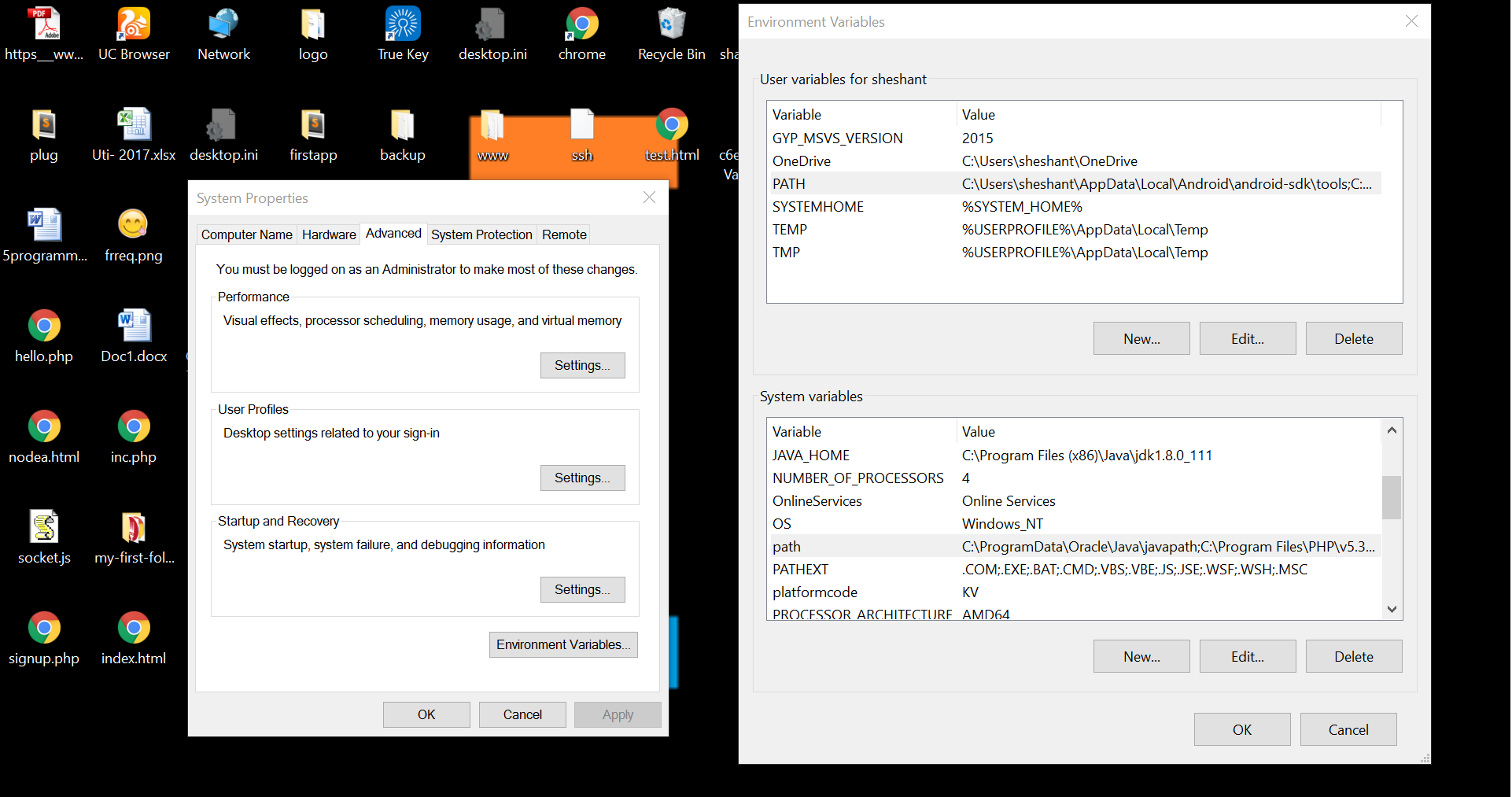The width and height of the screenshot is (1512, 797).
Task: Click the system variables scrollbar up arrow
Action: coord(1392,430)
